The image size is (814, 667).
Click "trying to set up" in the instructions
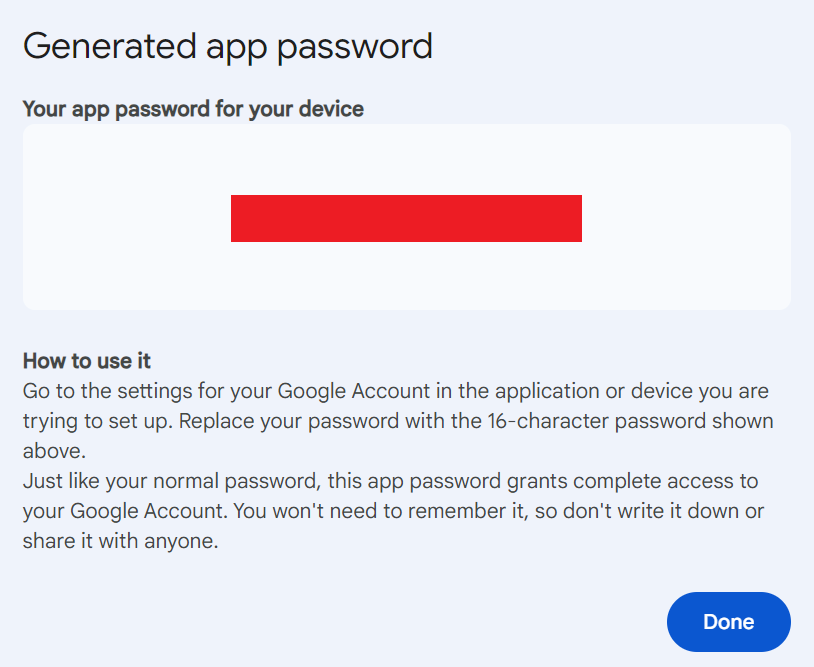pyautogui.click(x=88, y=420)
